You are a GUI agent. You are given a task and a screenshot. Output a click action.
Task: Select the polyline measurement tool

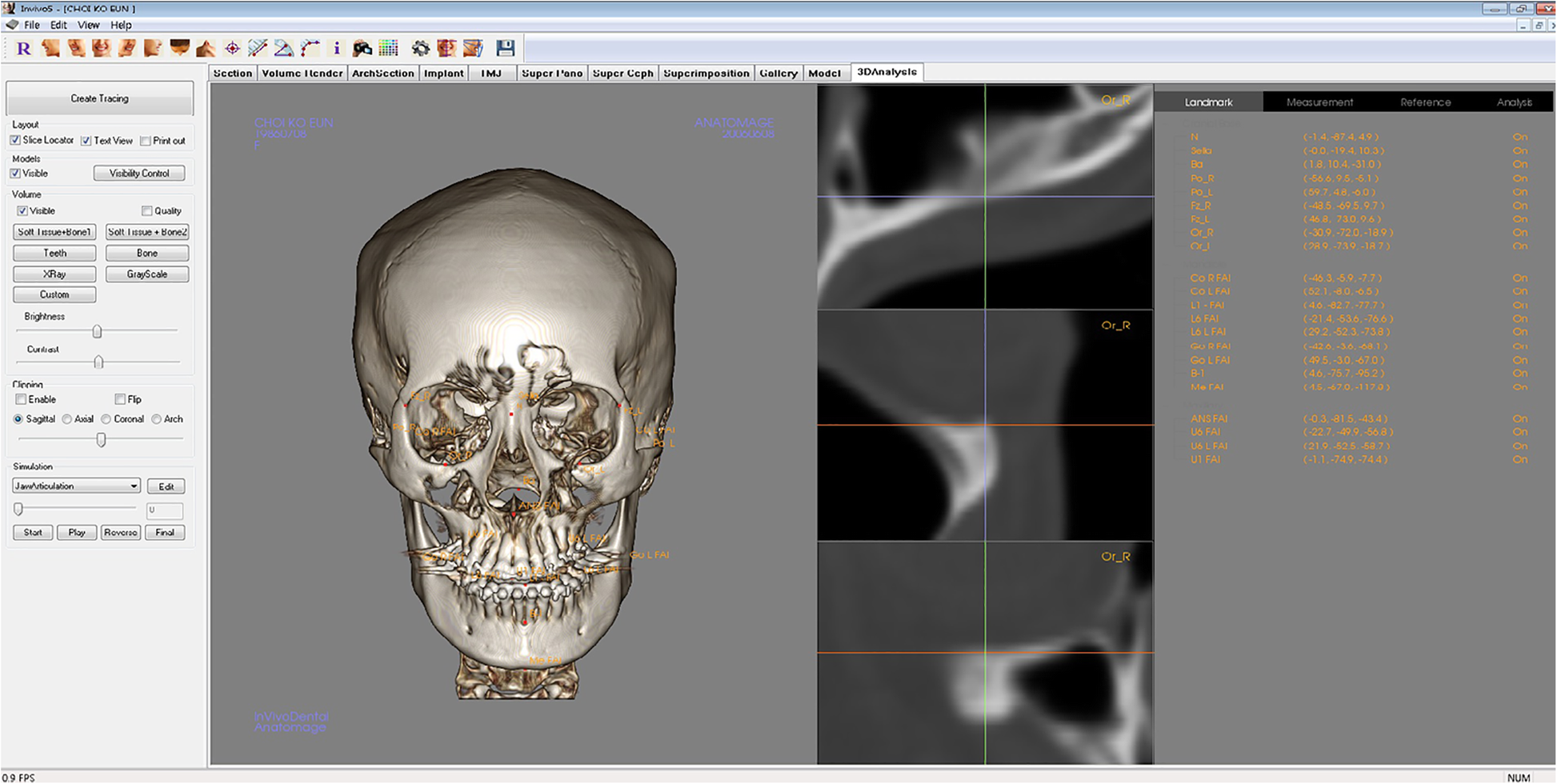click(310, 49)
